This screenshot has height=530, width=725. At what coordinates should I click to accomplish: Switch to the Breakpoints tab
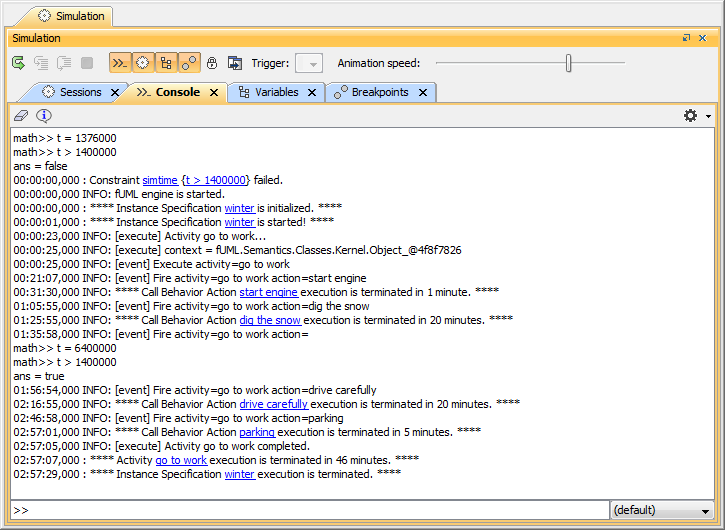click(380, 92)
